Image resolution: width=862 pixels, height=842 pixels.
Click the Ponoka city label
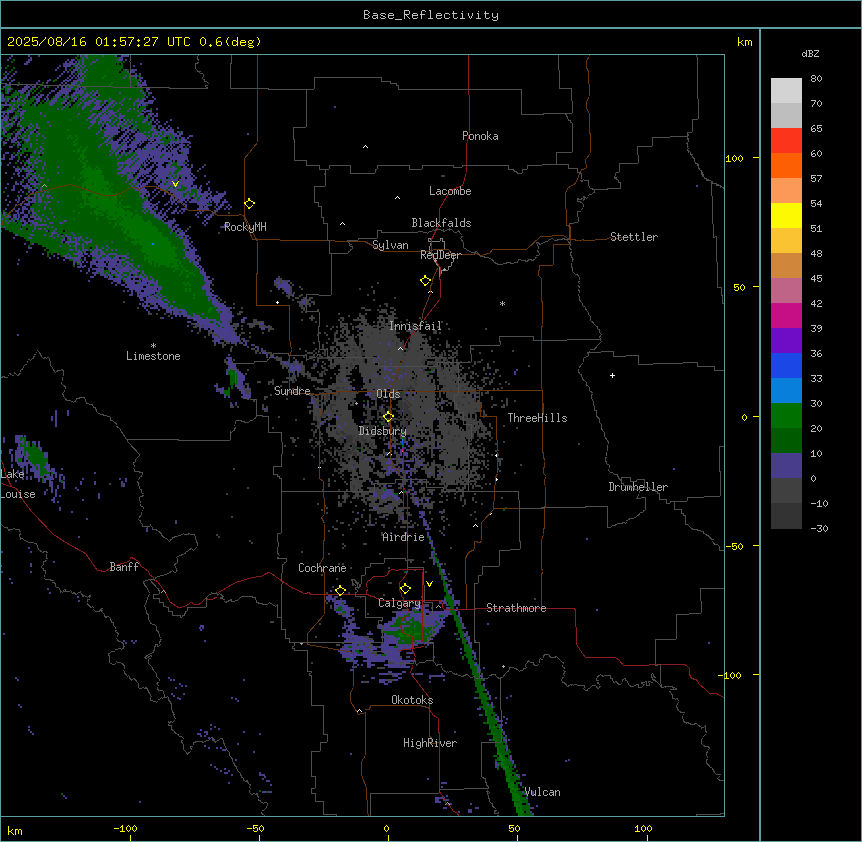point(480,136)
